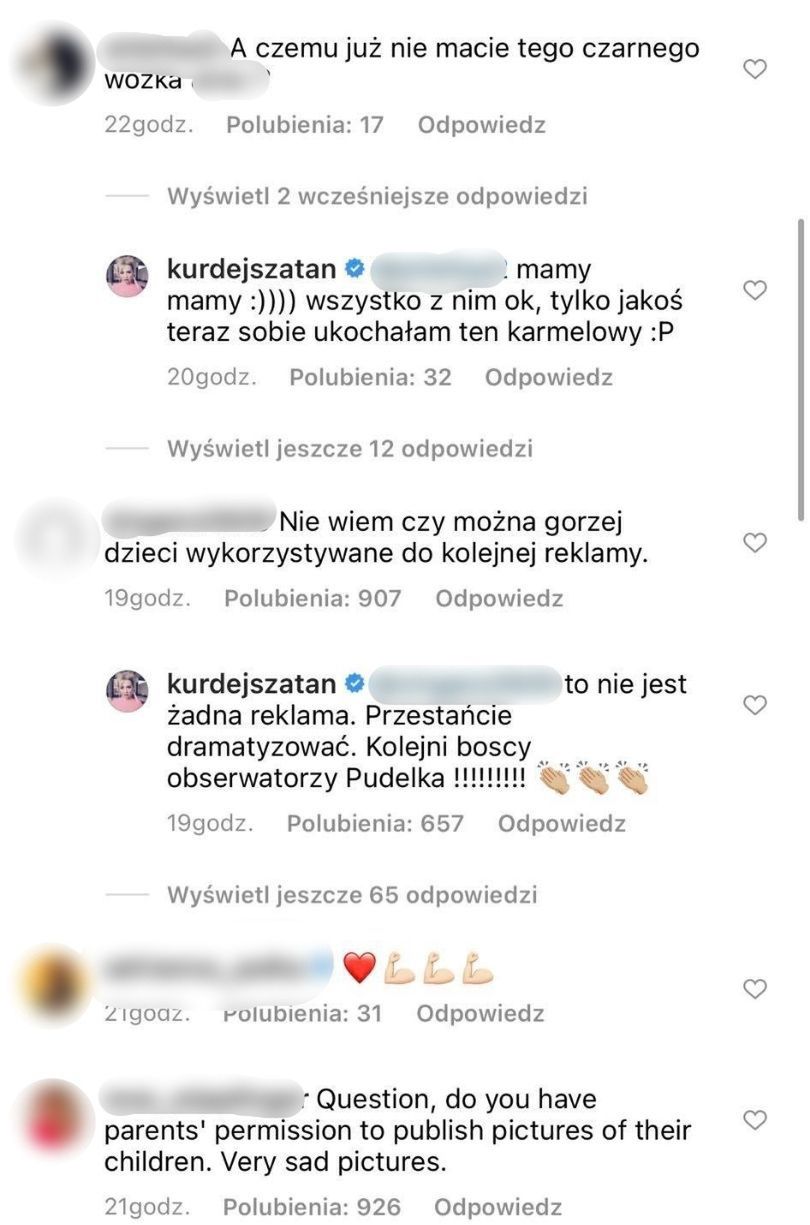The height and width of the screenshot is (1225, 810).
Task: Like kurdejszatan's reply about the karmelowy
Action: point(756,290)
